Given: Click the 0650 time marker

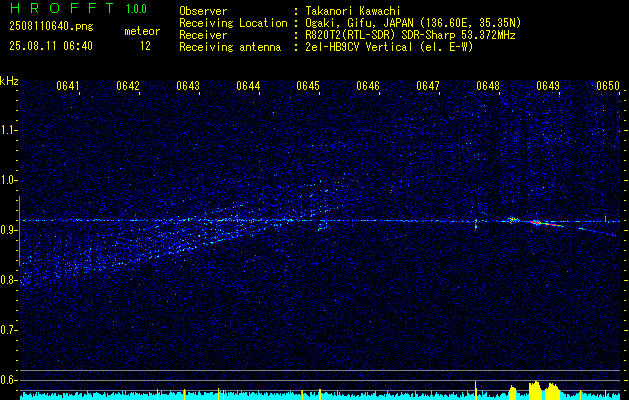Looking at the screenshot, I should [608, 86].
